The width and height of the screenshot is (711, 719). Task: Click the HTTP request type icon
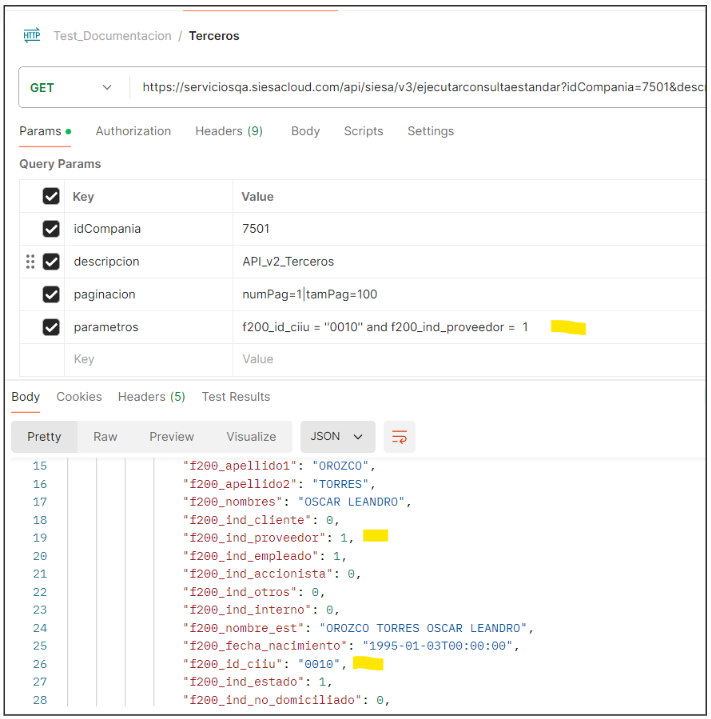tap(31, 36)
